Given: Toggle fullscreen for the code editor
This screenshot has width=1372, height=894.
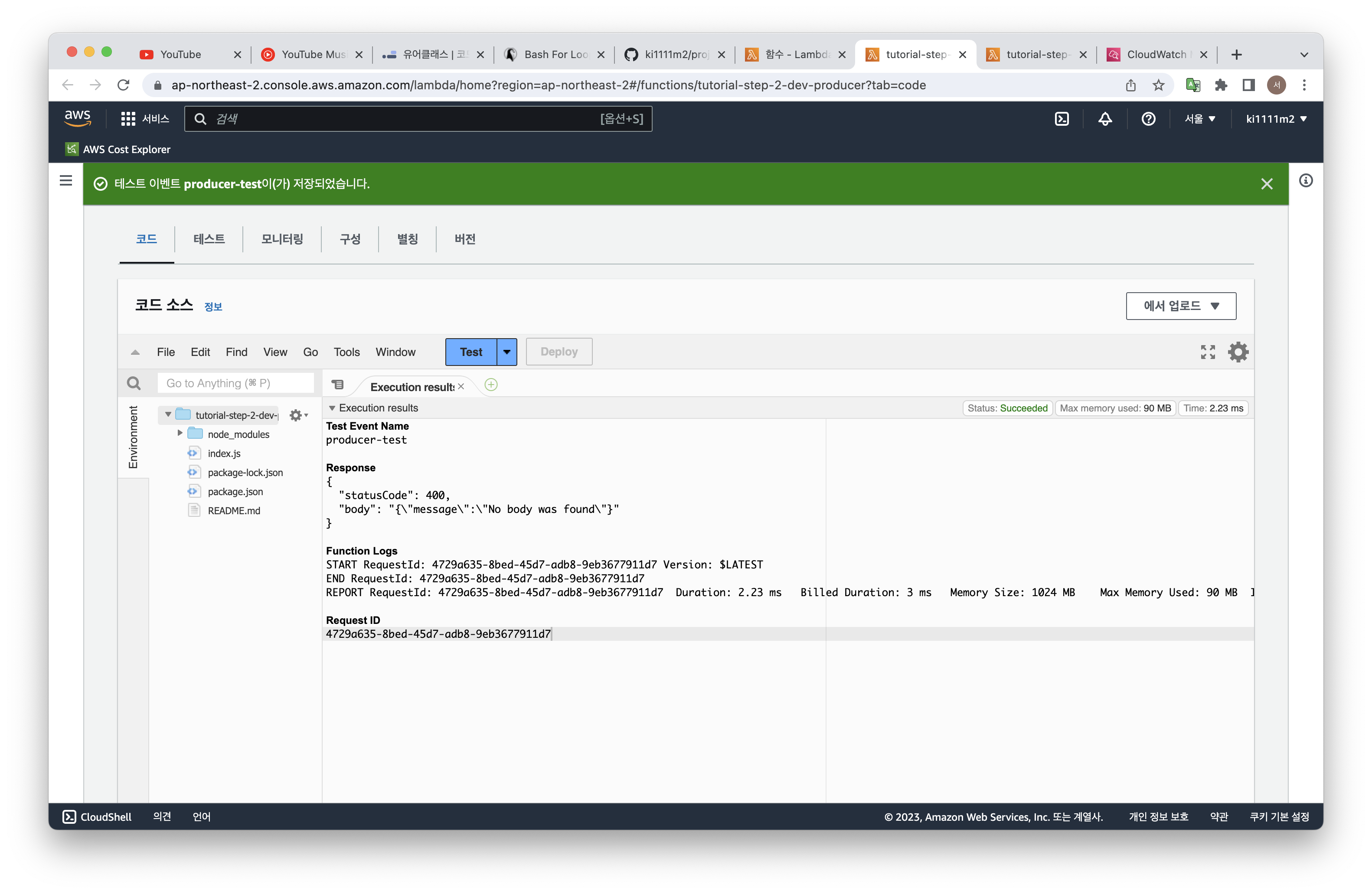Looking at the screenshot, I should pyautogui.click(x=1207, y=352).
